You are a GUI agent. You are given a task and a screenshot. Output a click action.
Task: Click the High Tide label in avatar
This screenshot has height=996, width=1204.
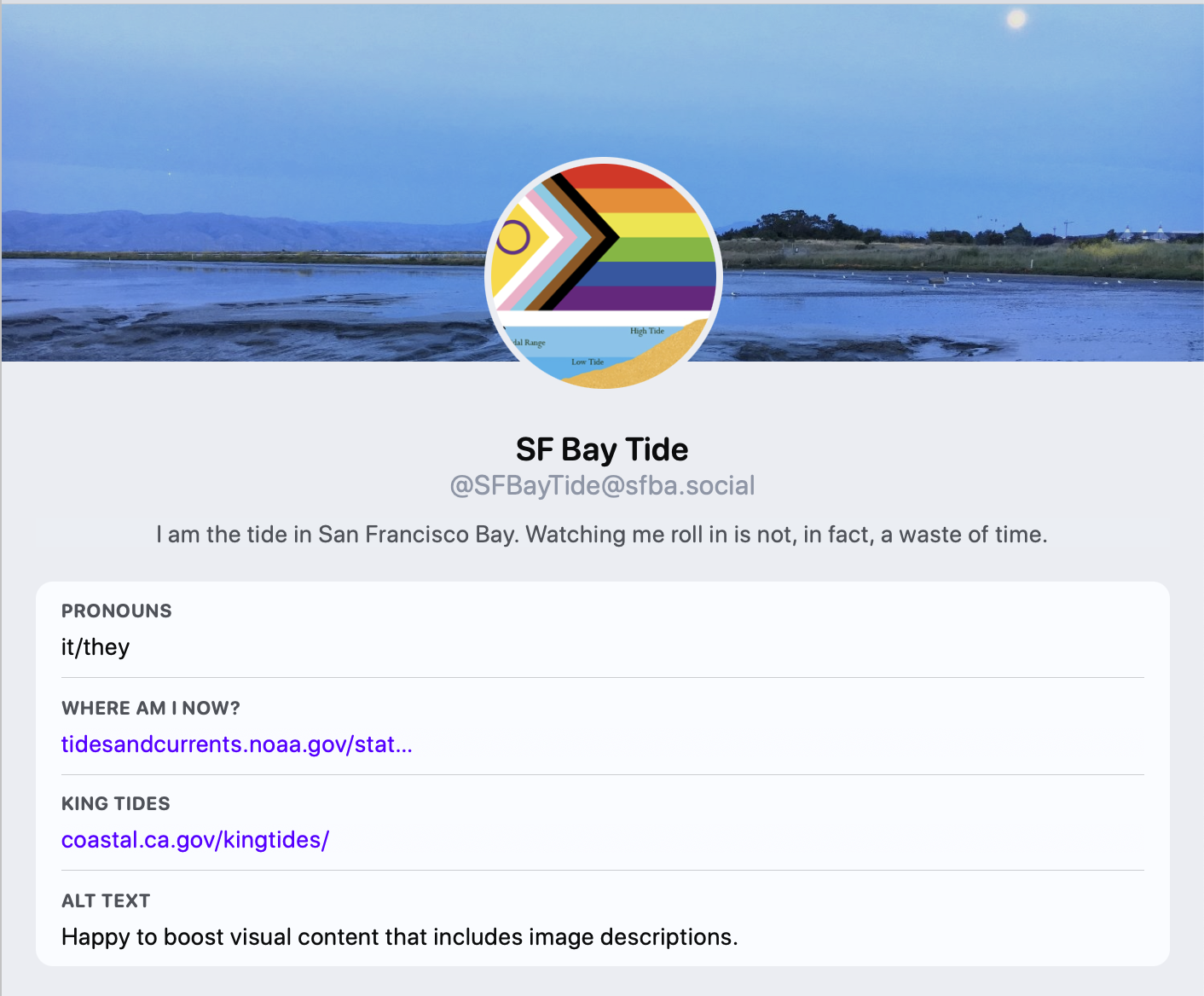tap(646, 331)
